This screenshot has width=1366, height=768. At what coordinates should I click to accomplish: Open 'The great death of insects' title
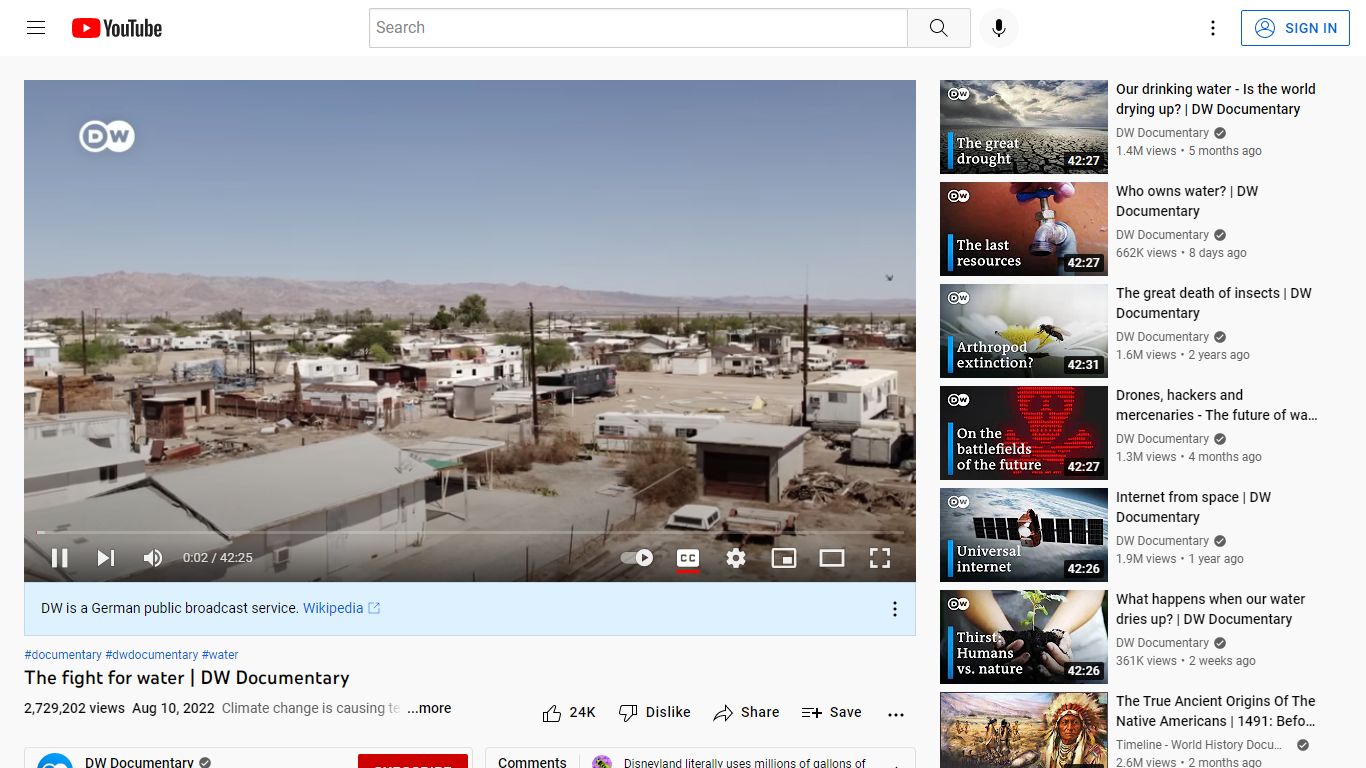click(1213, 303)
